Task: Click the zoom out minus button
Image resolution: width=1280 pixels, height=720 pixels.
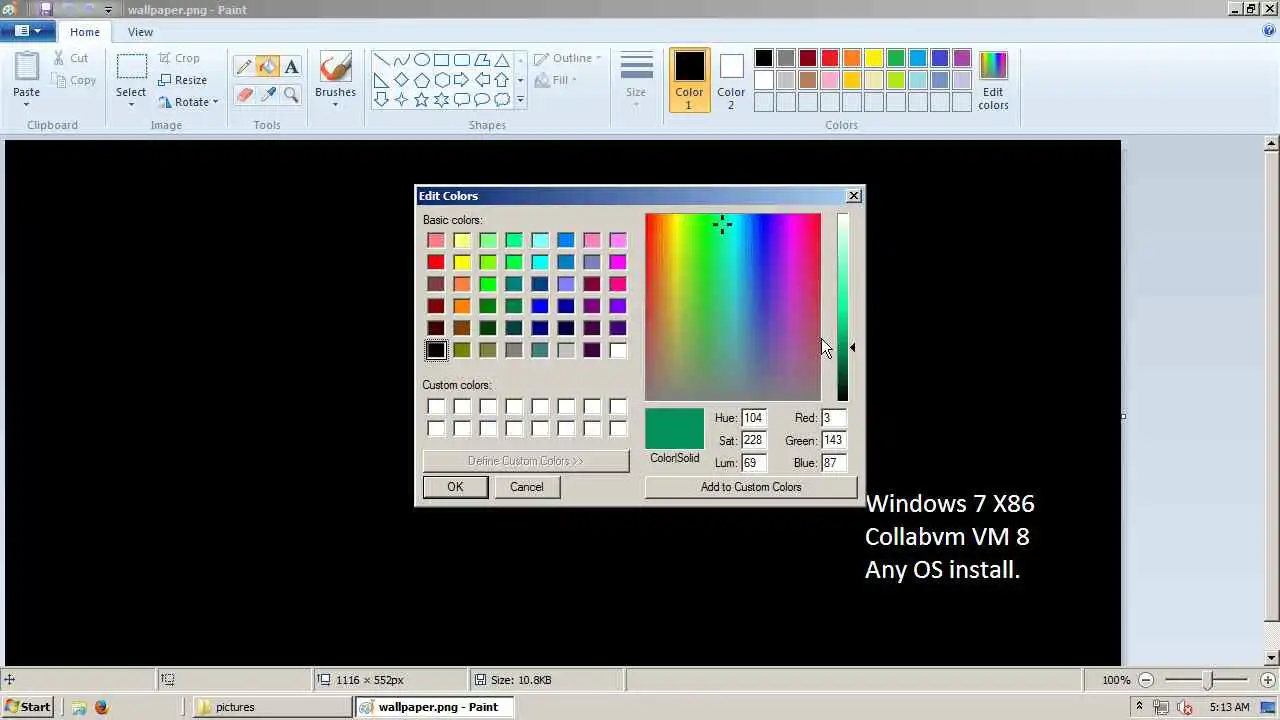Action: pos(1146,680)
